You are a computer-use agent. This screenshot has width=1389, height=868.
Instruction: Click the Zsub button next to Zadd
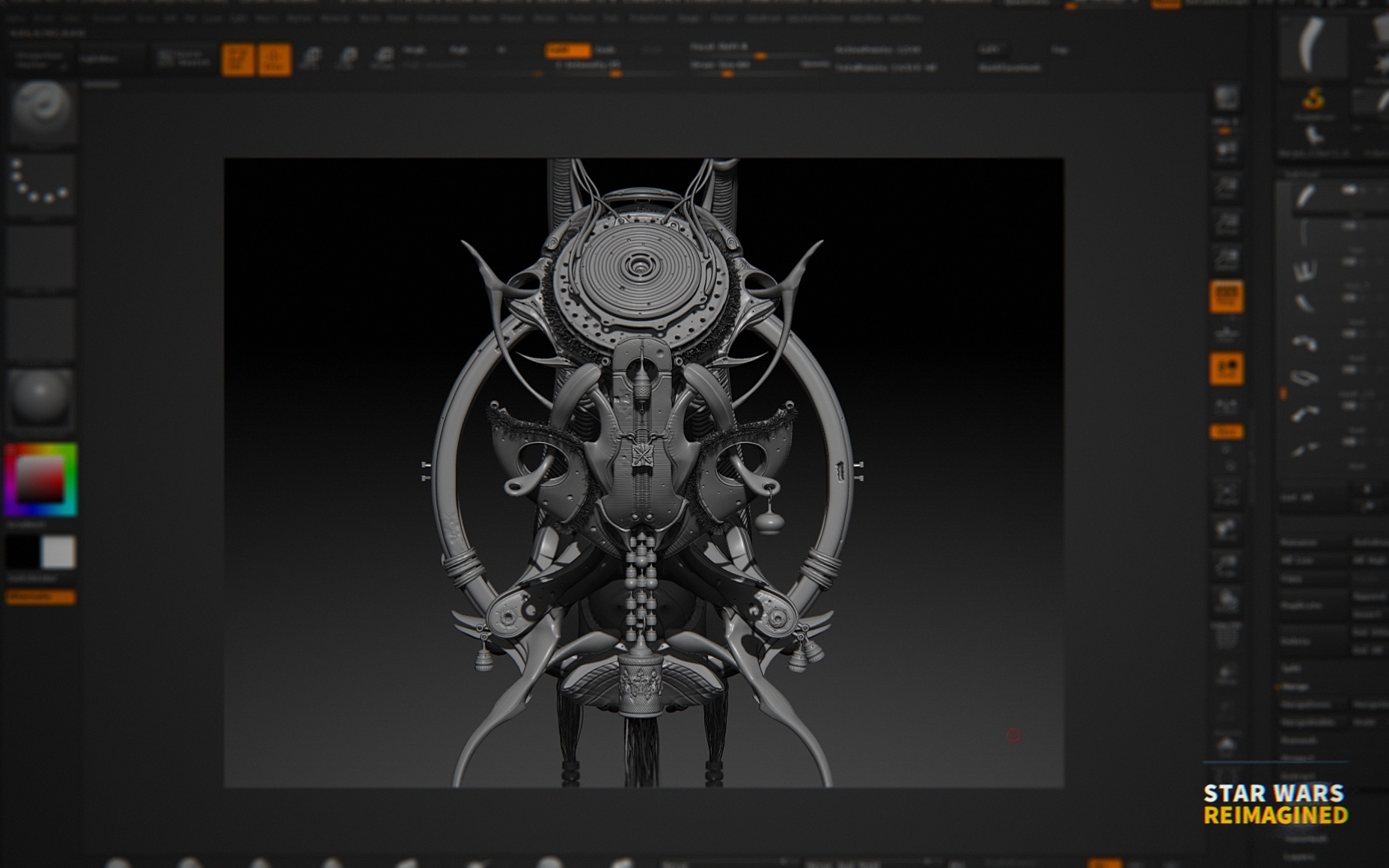[605, 50]
